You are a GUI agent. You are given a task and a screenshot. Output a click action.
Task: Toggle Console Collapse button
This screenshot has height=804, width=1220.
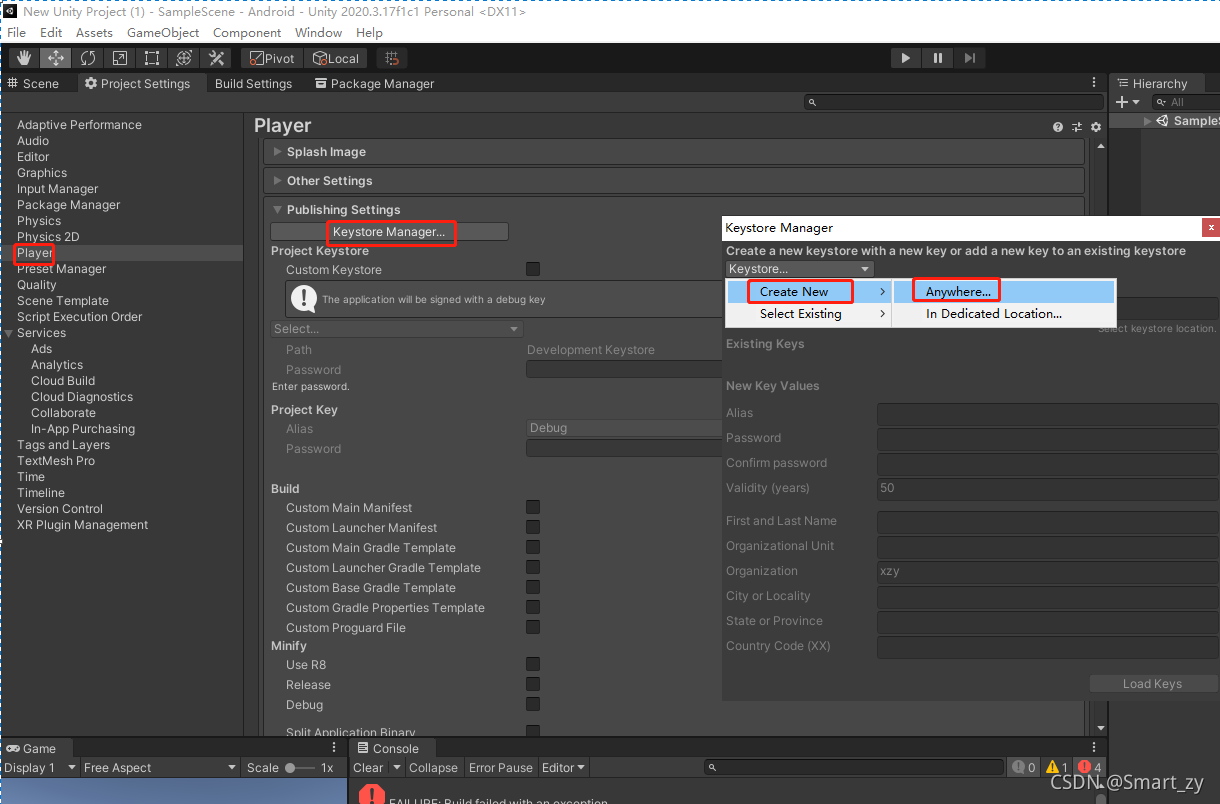(433, 768)
